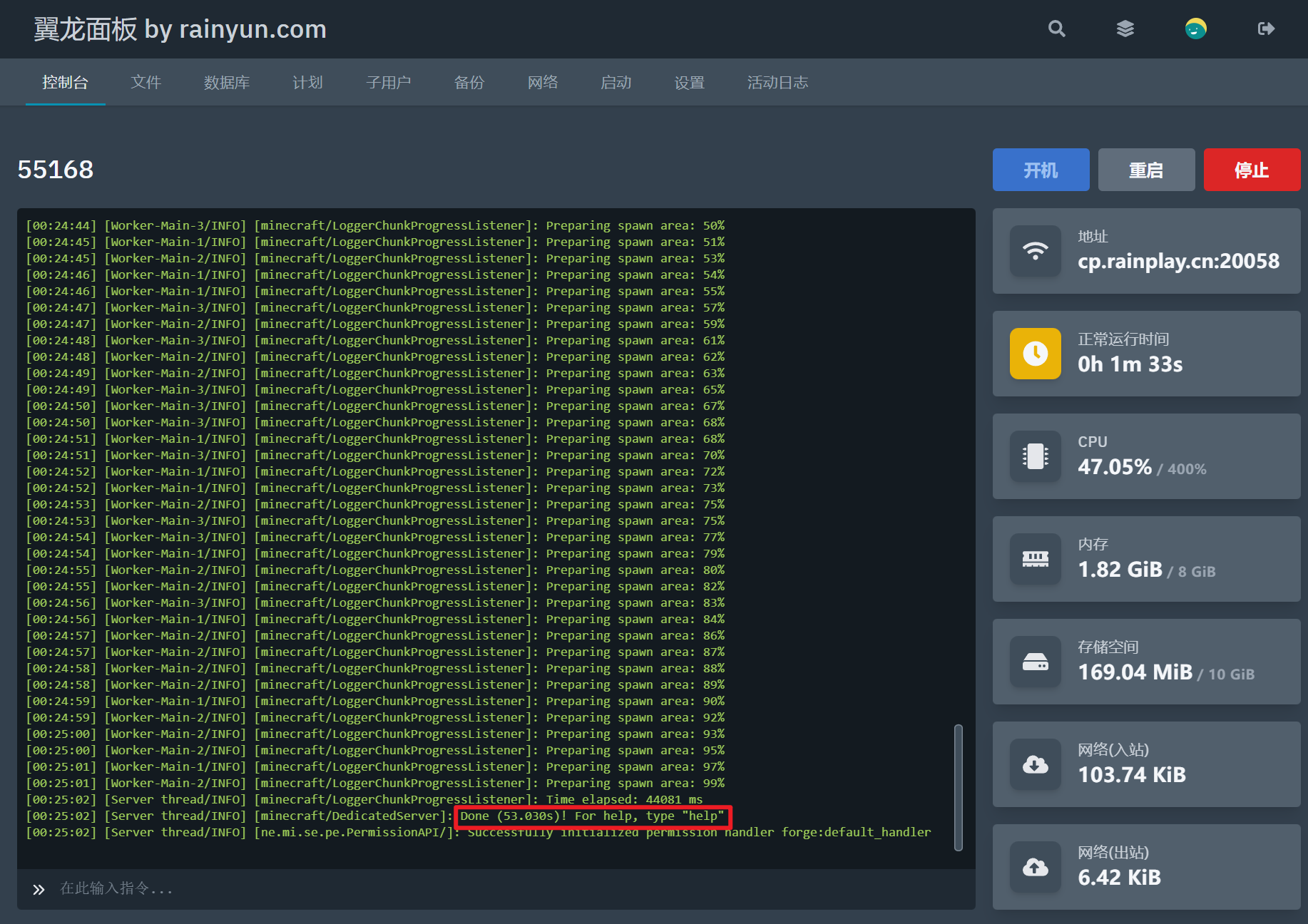Image resolution: width=1308 pixels, height=924 pixels.
Task: Click the server address cp.rainplay.cn:20058
Action: click(x=1179, y=261)
